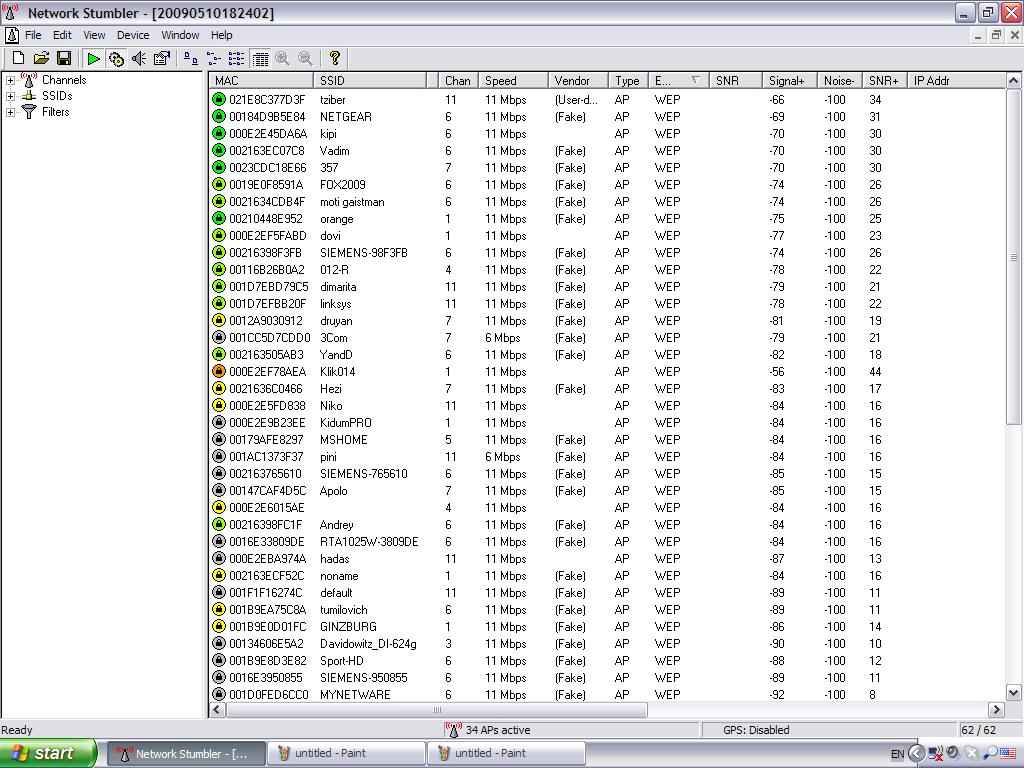Viewport: 1024px width, 768px height.
Task: Sort by the SNR+ column header
Action: (x=885, y=80)
